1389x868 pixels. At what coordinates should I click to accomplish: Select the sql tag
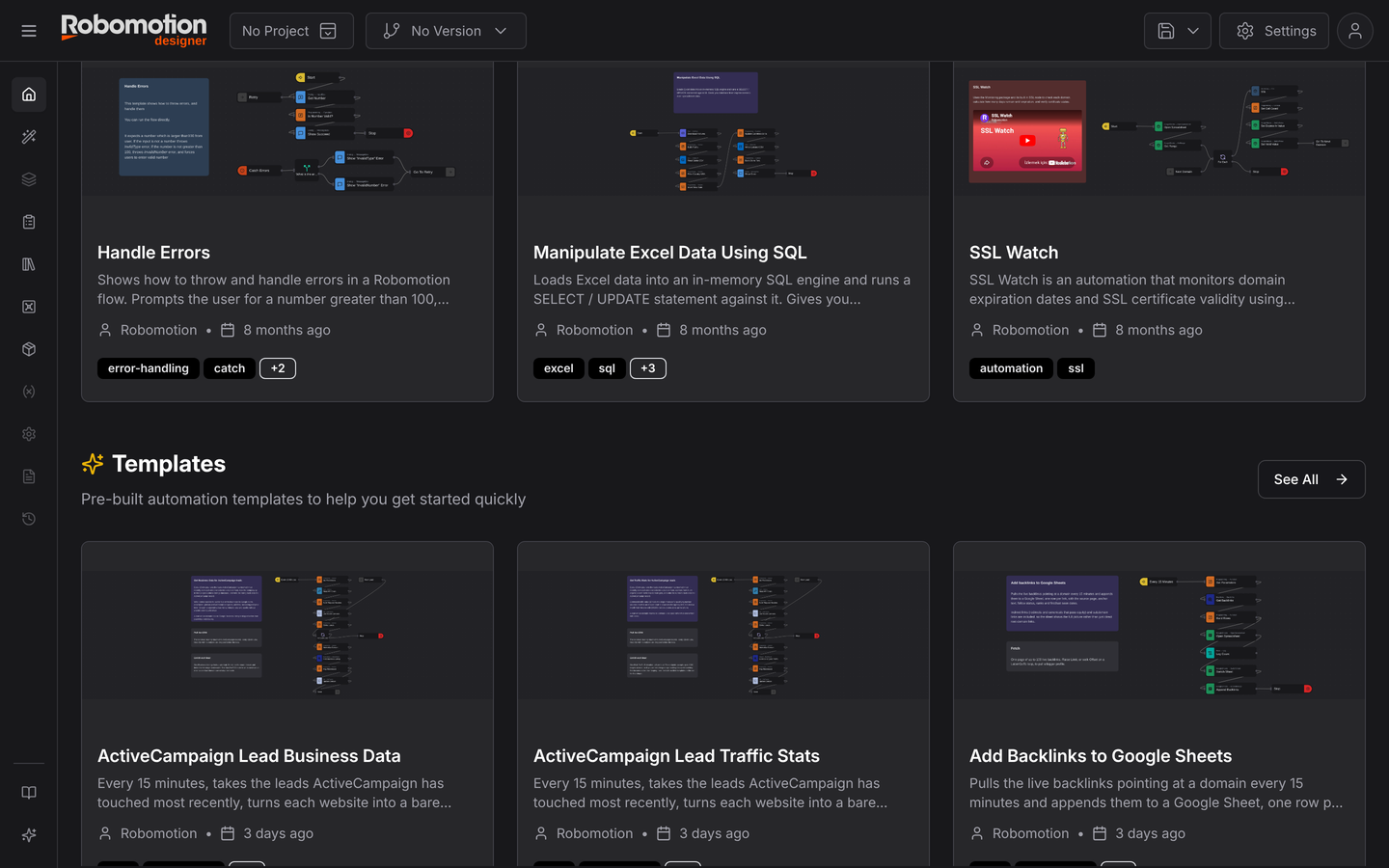point(607,368)
